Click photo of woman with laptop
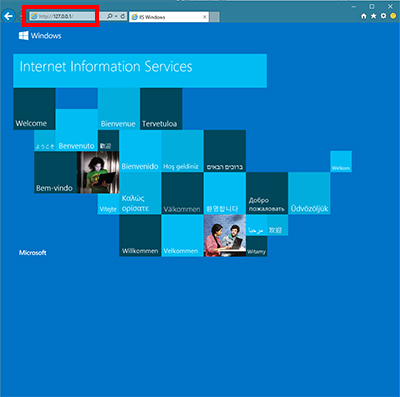400x397 pixels. [98, 172]
